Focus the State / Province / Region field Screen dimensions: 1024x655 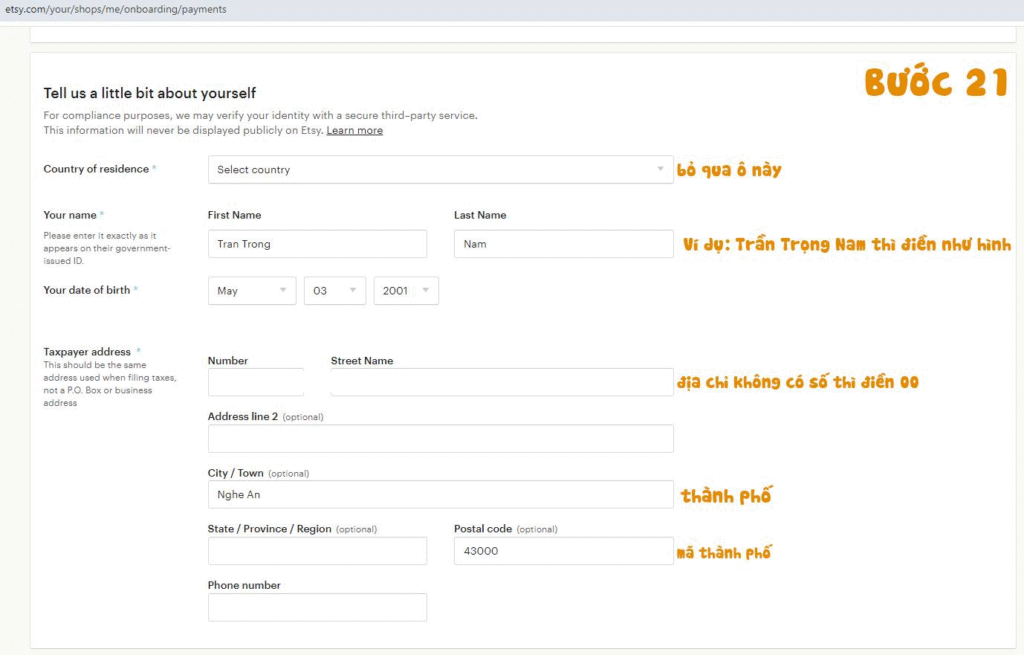point(317,551)
